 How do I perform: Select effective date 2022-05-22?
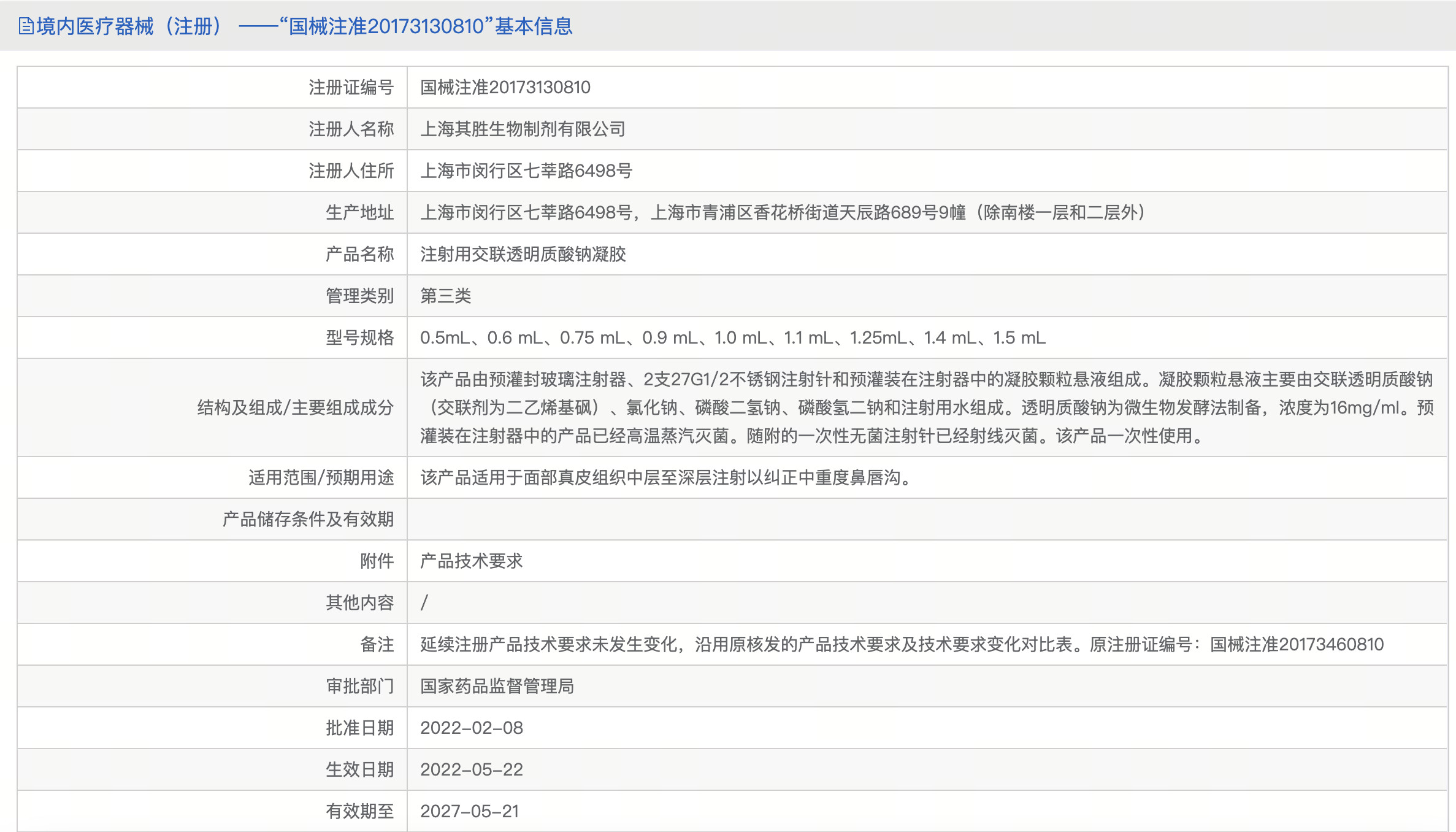(x=472, y=770)
